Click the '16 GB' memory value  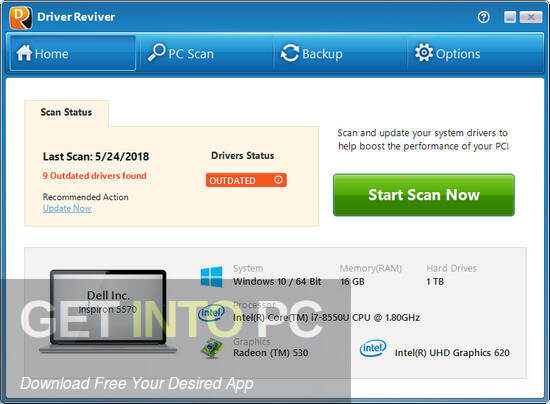(x=352, y=282)
